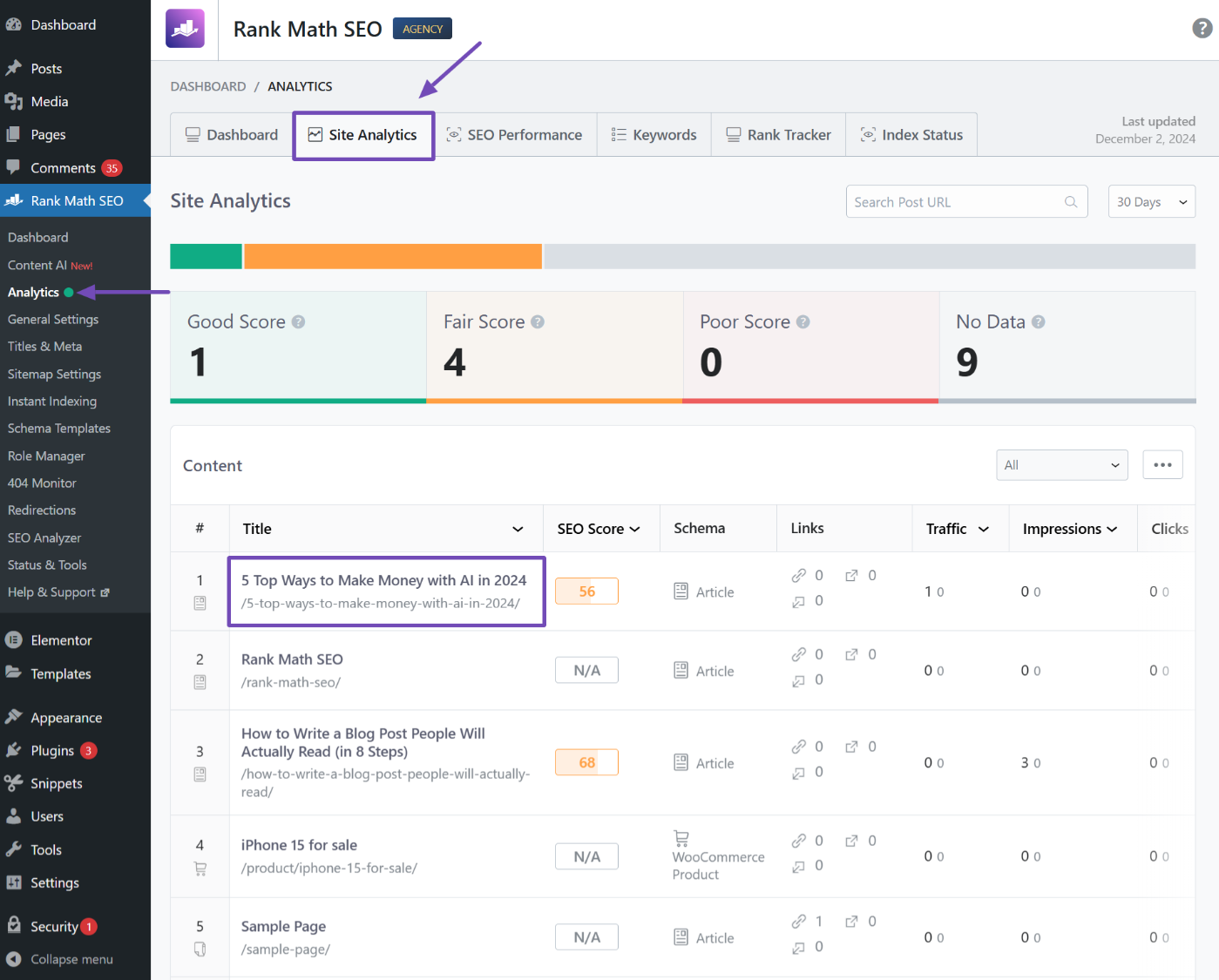Open the All content filter dropdown
This screenshot has height=980, width=1219.
pyautogui.click(x=1062, y=464)
